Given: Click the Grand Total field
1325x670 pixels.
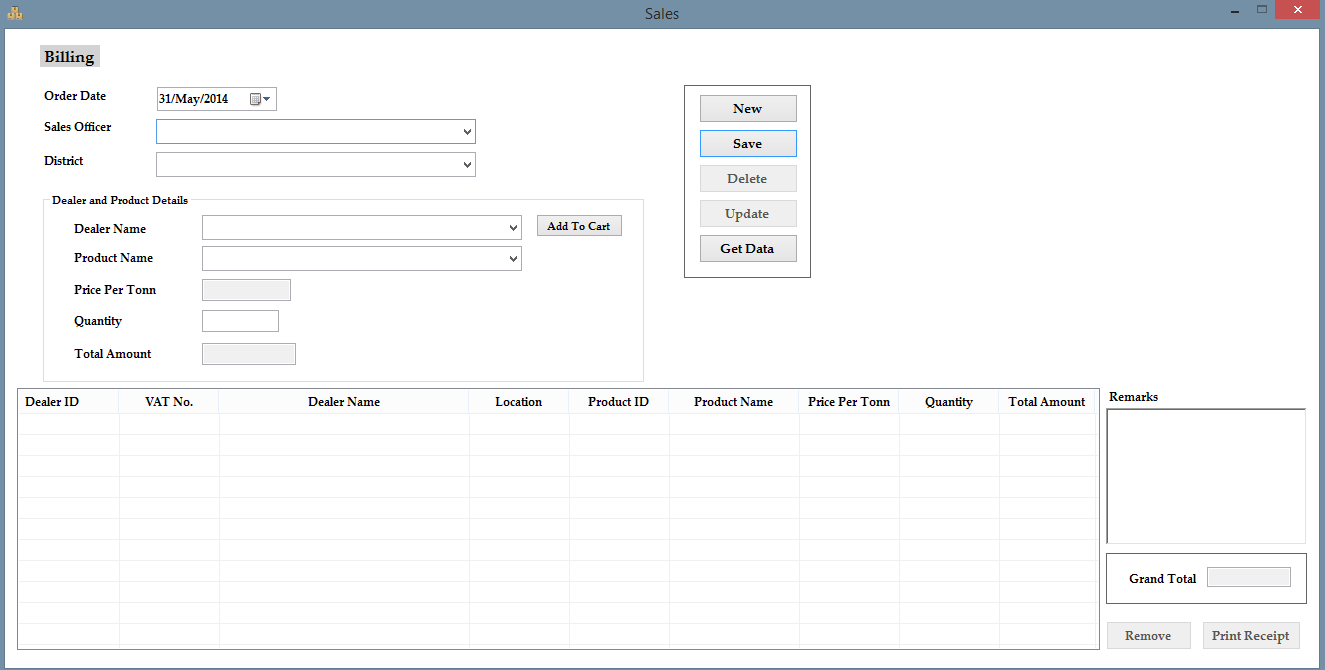Looking at the screenshot, I should [1249, 577].
